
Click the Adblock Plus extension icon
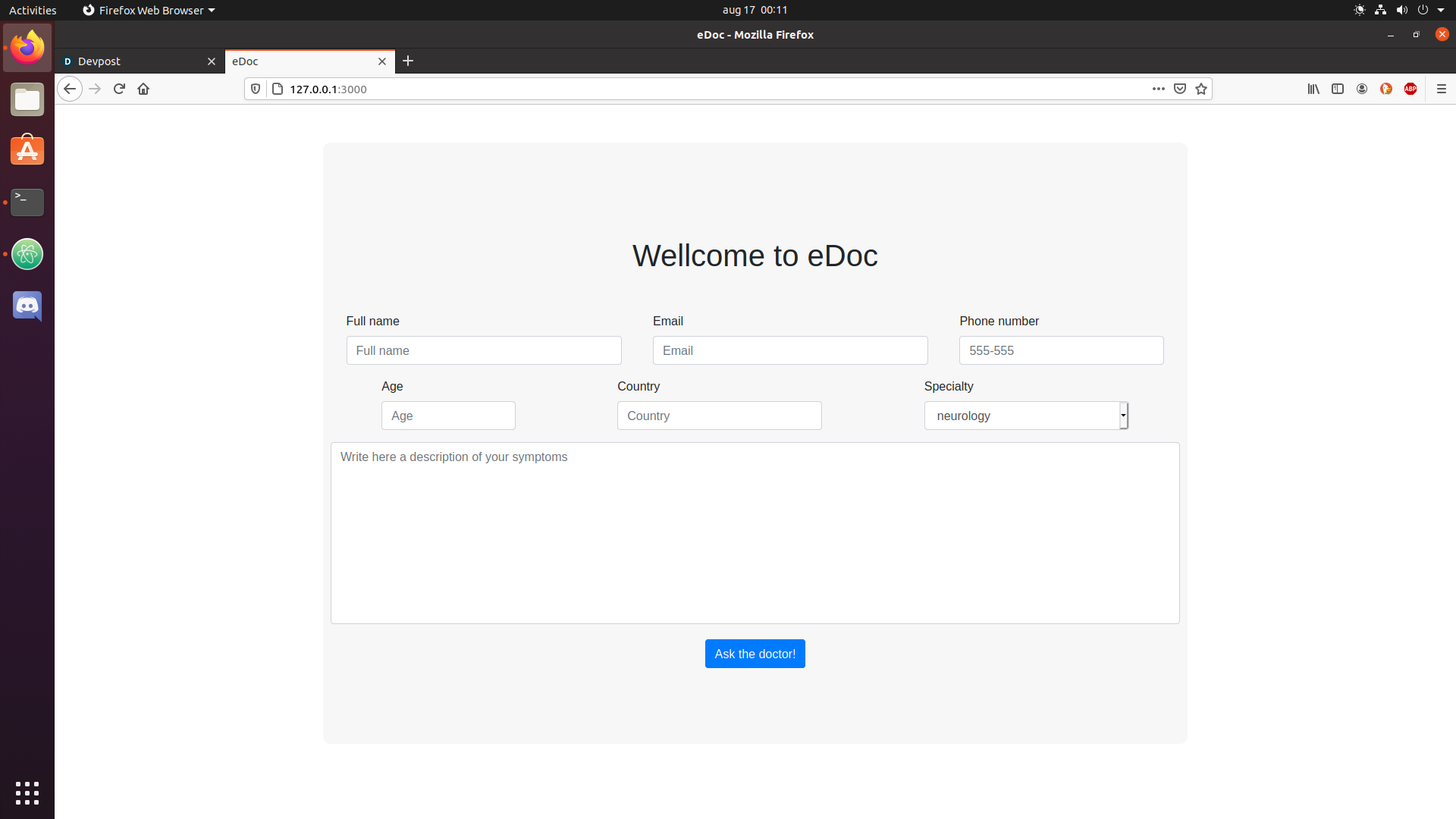1410,89
